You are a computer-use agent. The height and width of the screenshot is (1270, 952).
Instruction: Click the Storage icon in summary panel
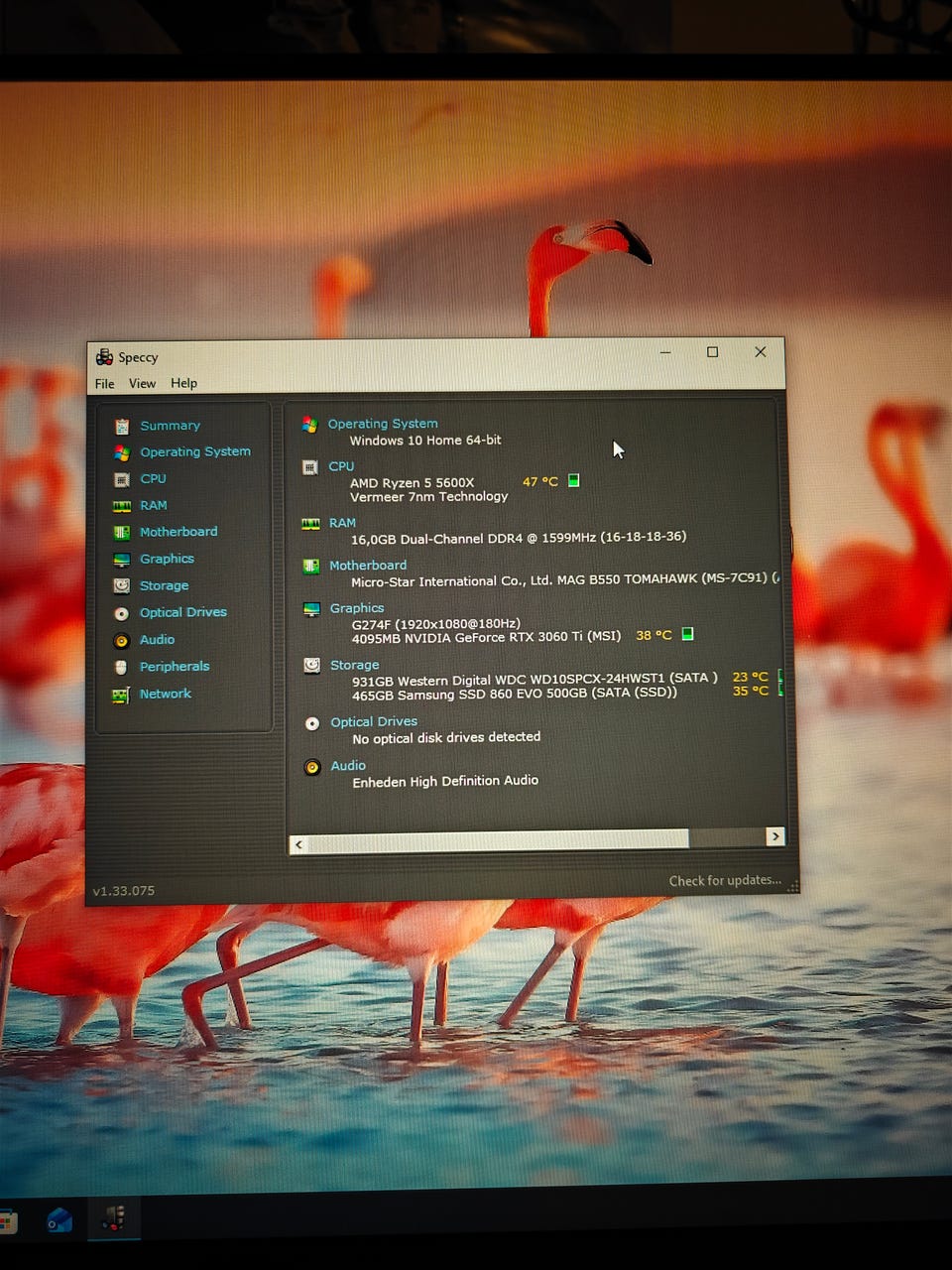coord(311,666)
